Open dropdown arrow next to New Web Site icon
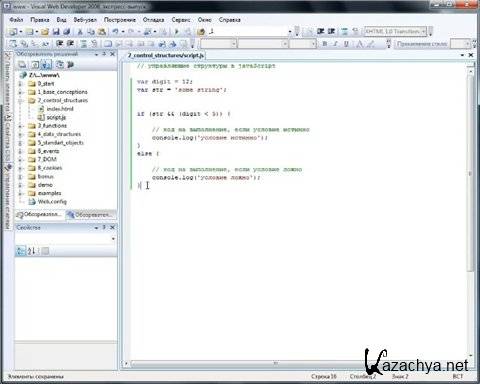The image size is (480, 384). pos(21,32)
